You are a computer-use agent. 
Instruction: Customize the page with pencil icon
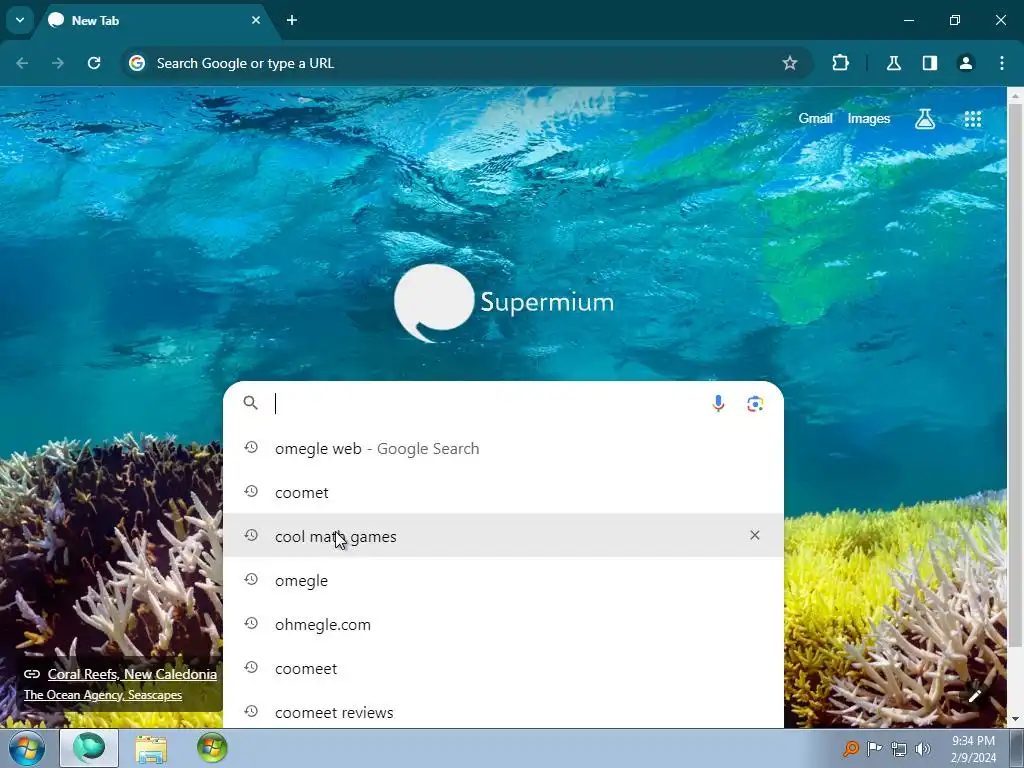pyautogui.click(x=974, y=696)
